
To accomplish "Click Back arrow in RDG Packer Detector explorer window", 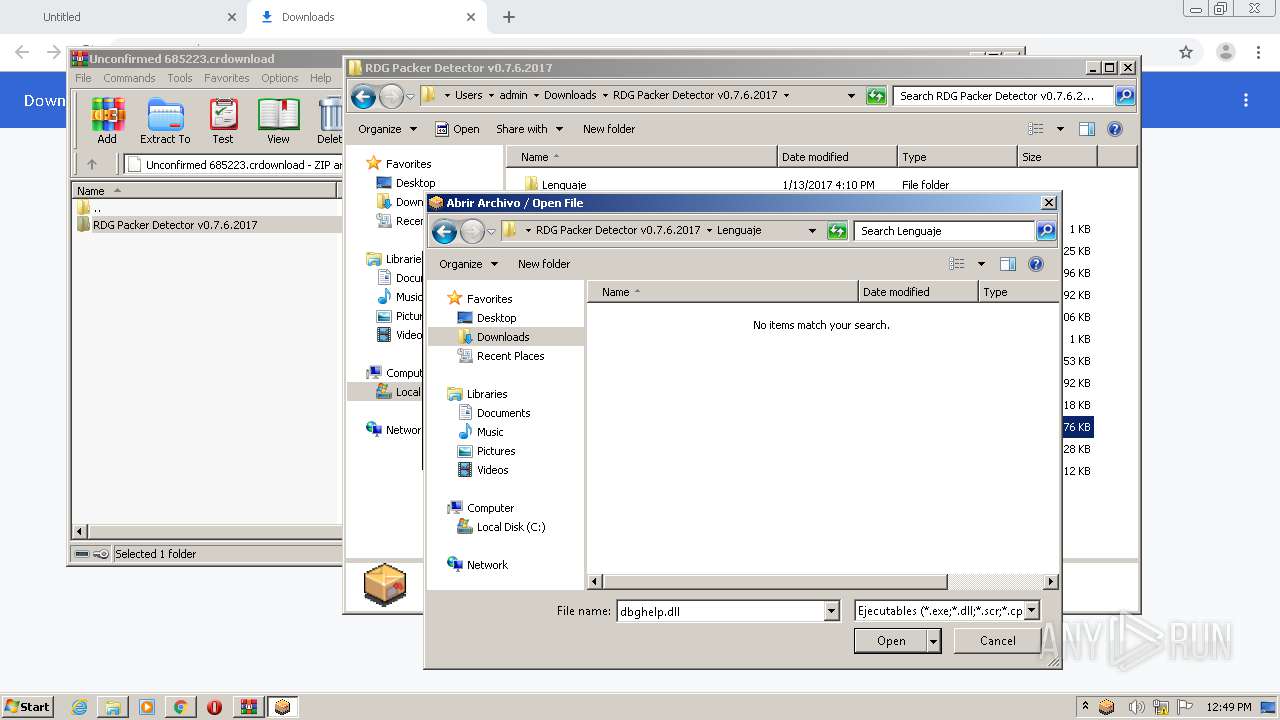I will click(364, 96).
